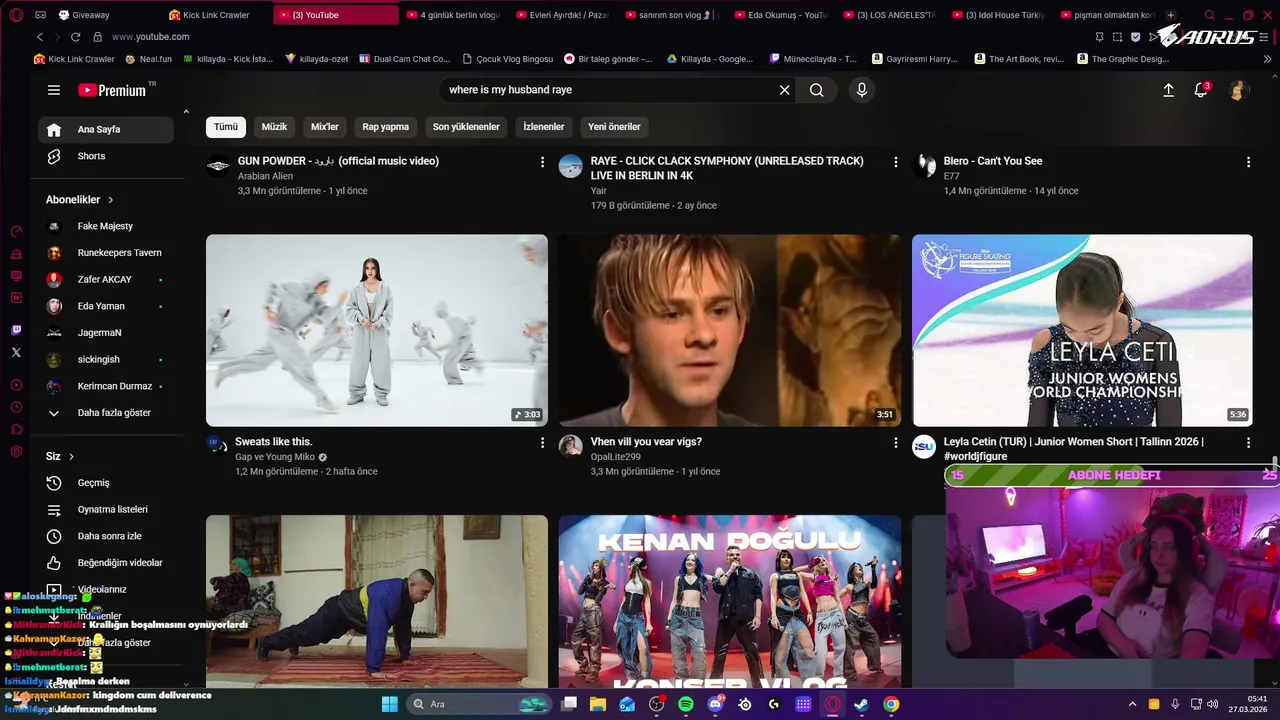Image resolution: width=1280 pixels, height=720 pixels.
Task: Go to Ana Sayfa in the sidebar
Action: [105, 130]
